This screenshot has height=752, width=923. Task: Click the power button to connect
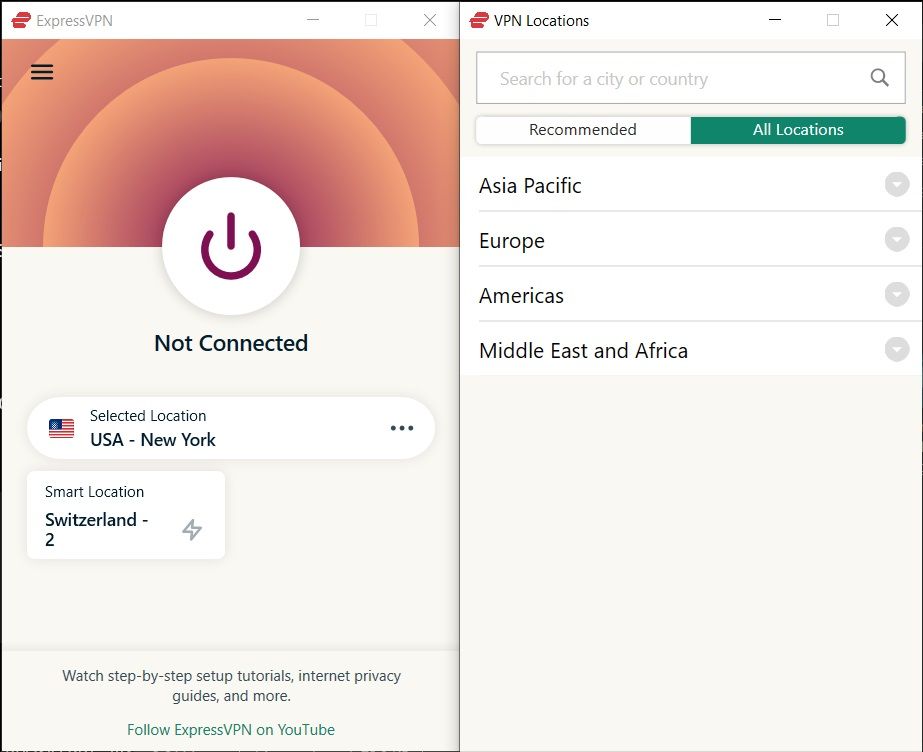click(230, 245)
